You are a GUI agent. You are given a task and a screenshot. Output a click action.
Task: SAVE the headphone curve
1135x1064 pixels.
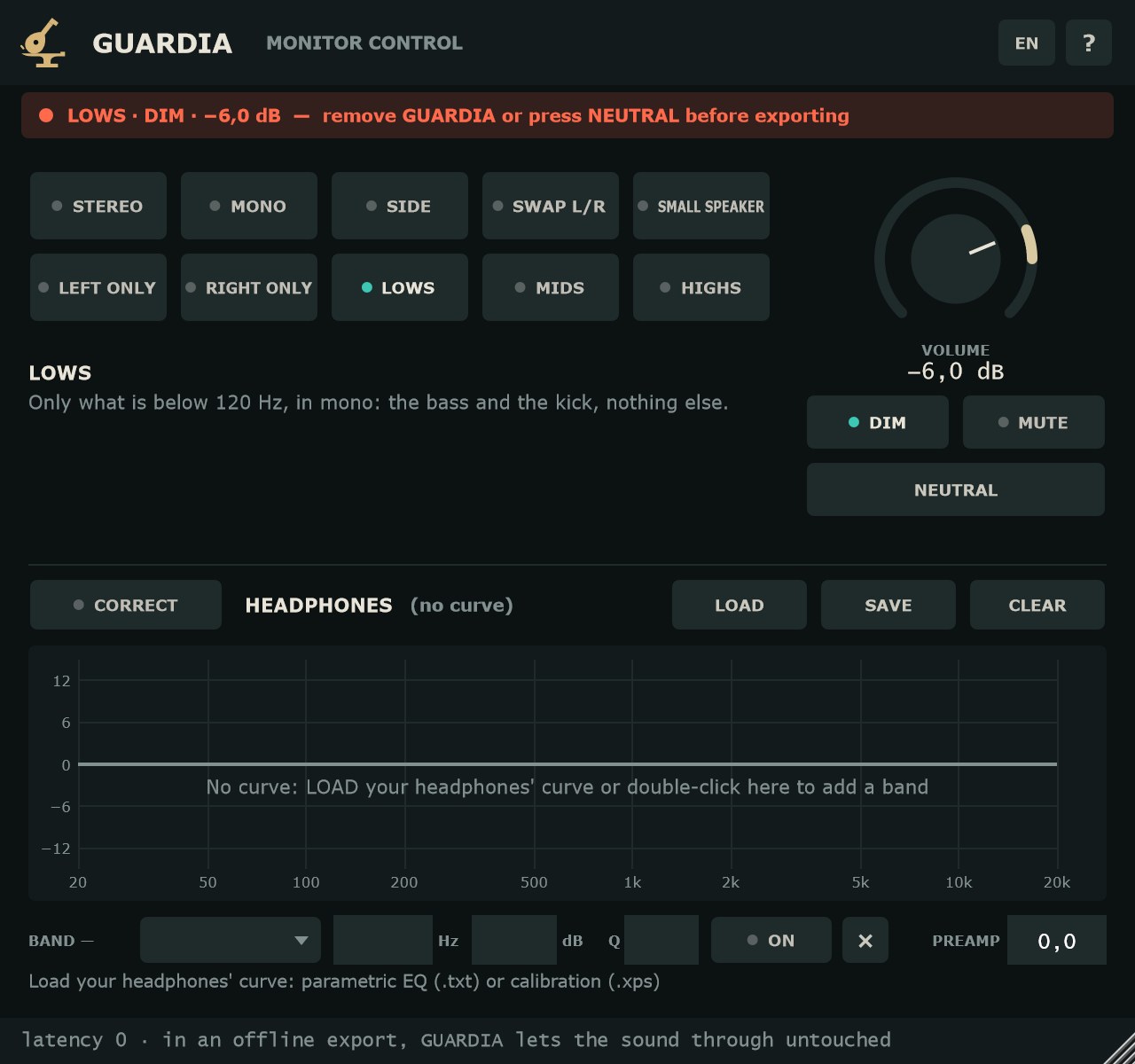coord(888,605)
